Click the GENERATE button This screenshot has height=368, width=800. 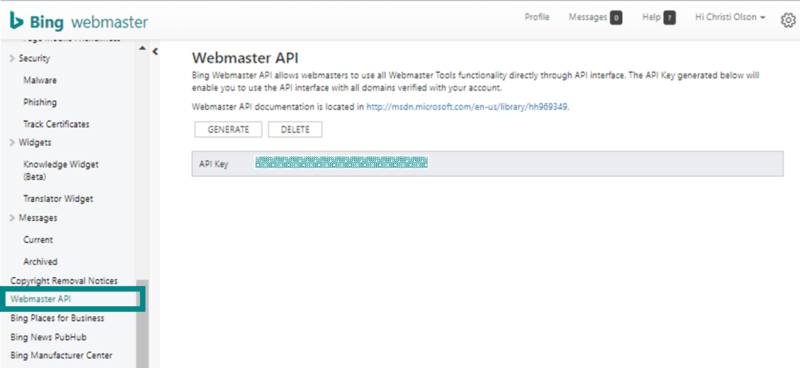[x=228, y=130]
